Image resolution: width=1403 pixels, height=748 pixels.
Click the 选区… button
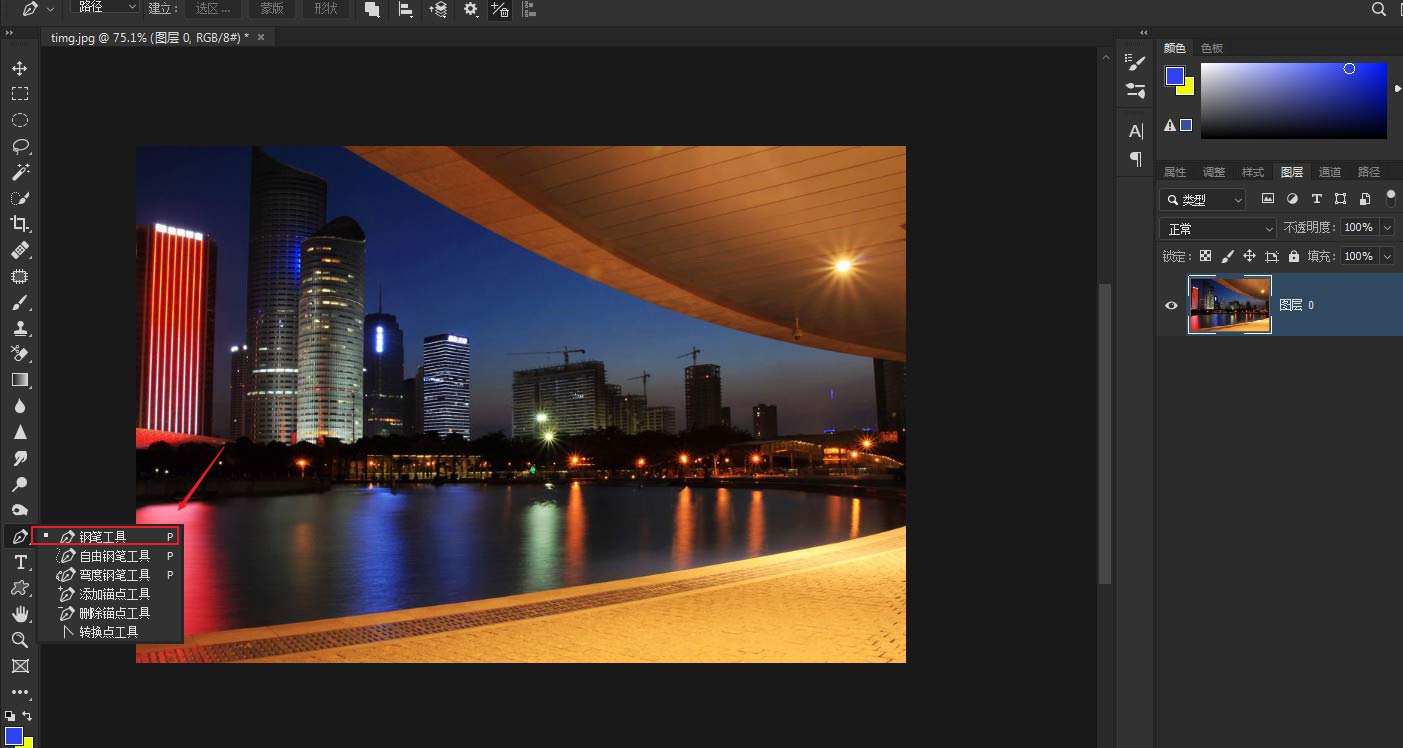click(x=213, y=8)
